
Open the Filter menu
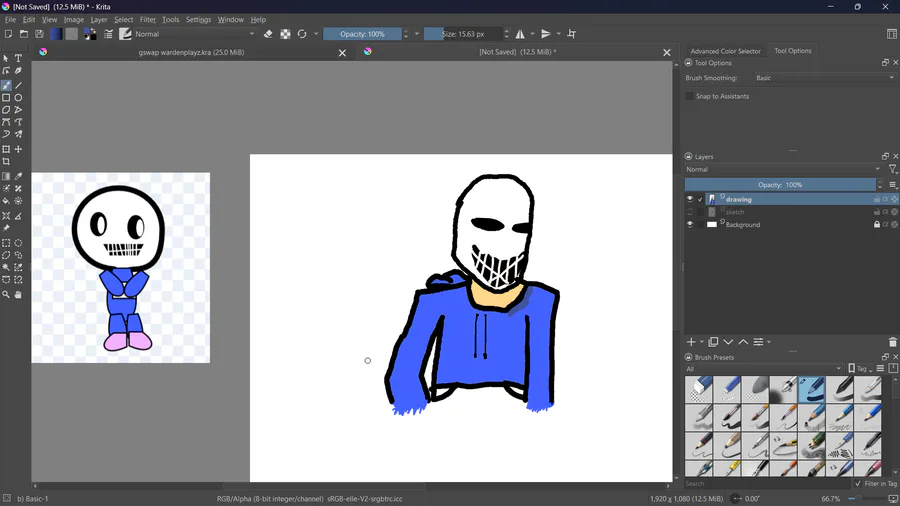[148, 20]
